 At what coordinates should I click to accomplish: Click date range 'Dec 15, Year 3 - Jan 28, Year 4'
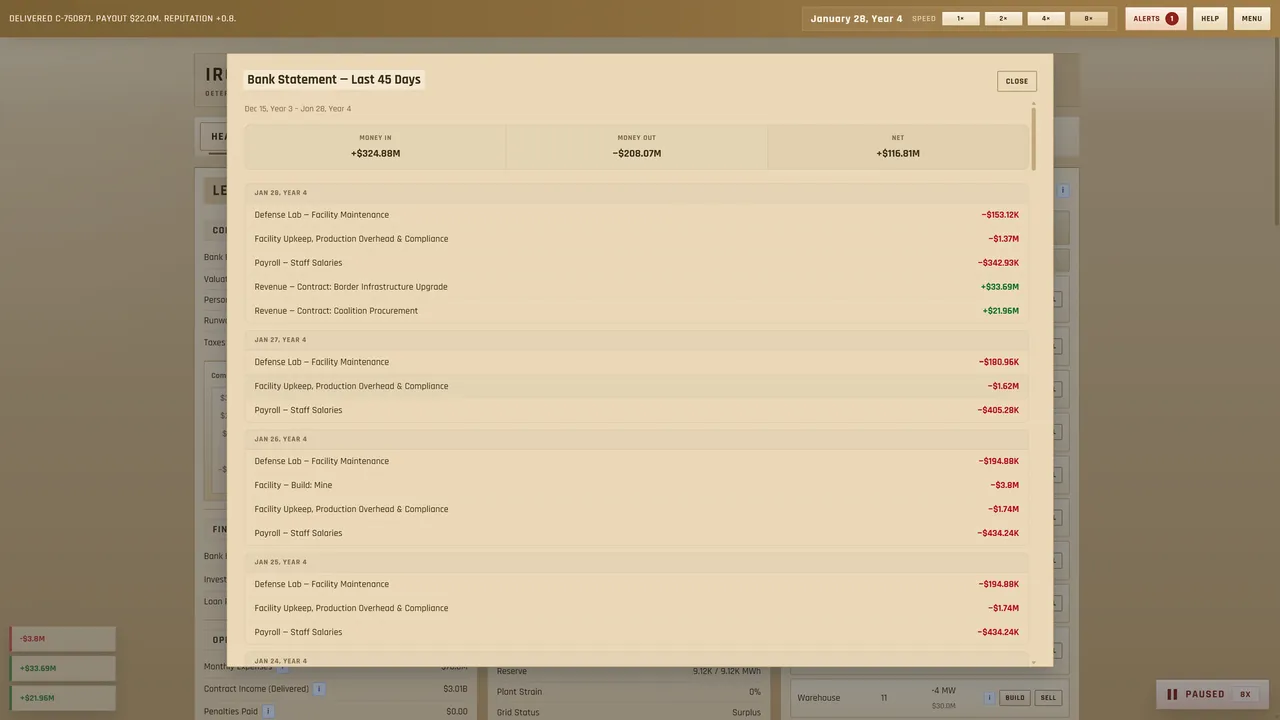[x=298, y=109]
